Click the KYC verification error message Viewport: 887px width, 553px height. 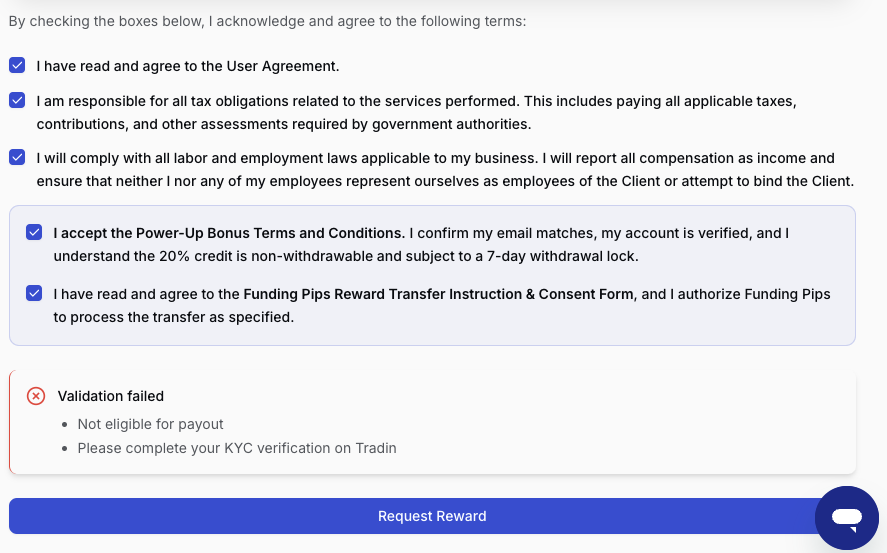[x=237, y=448]
